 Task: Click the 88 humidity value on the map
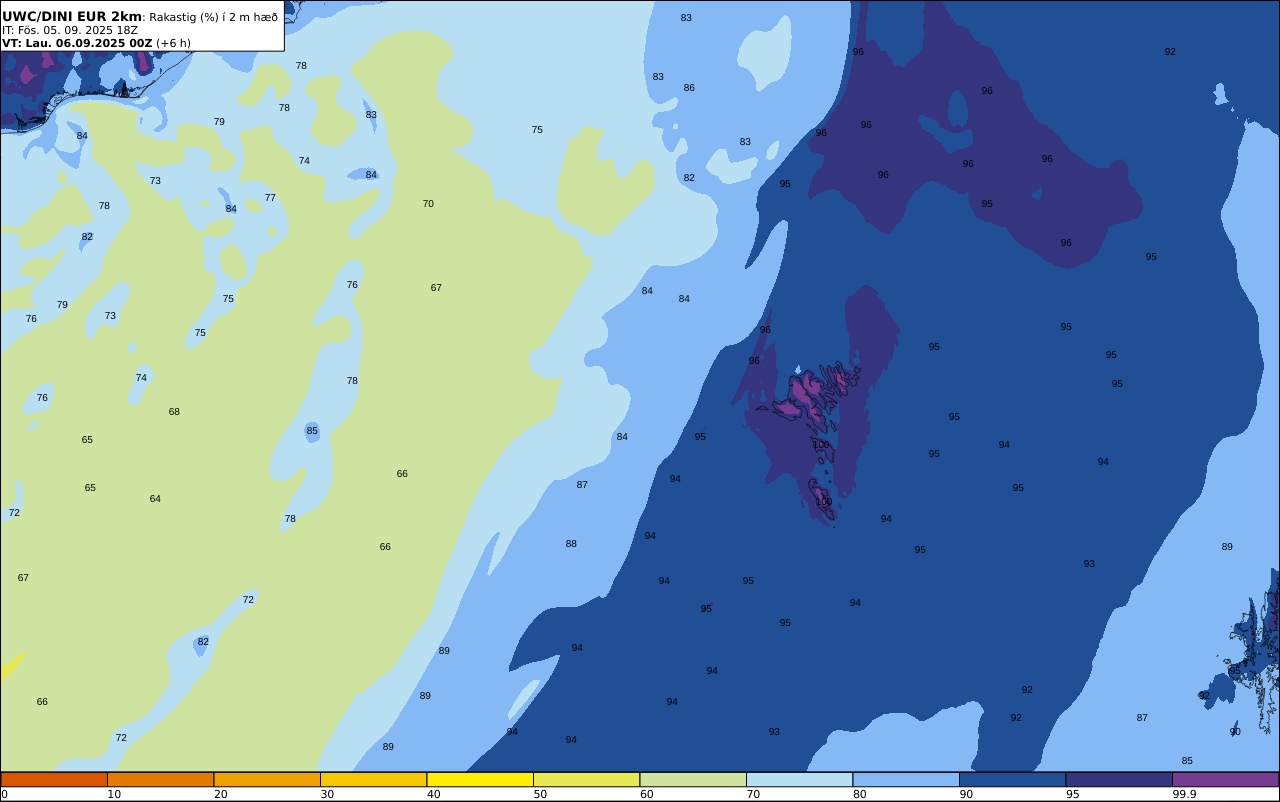coord(571,544)
